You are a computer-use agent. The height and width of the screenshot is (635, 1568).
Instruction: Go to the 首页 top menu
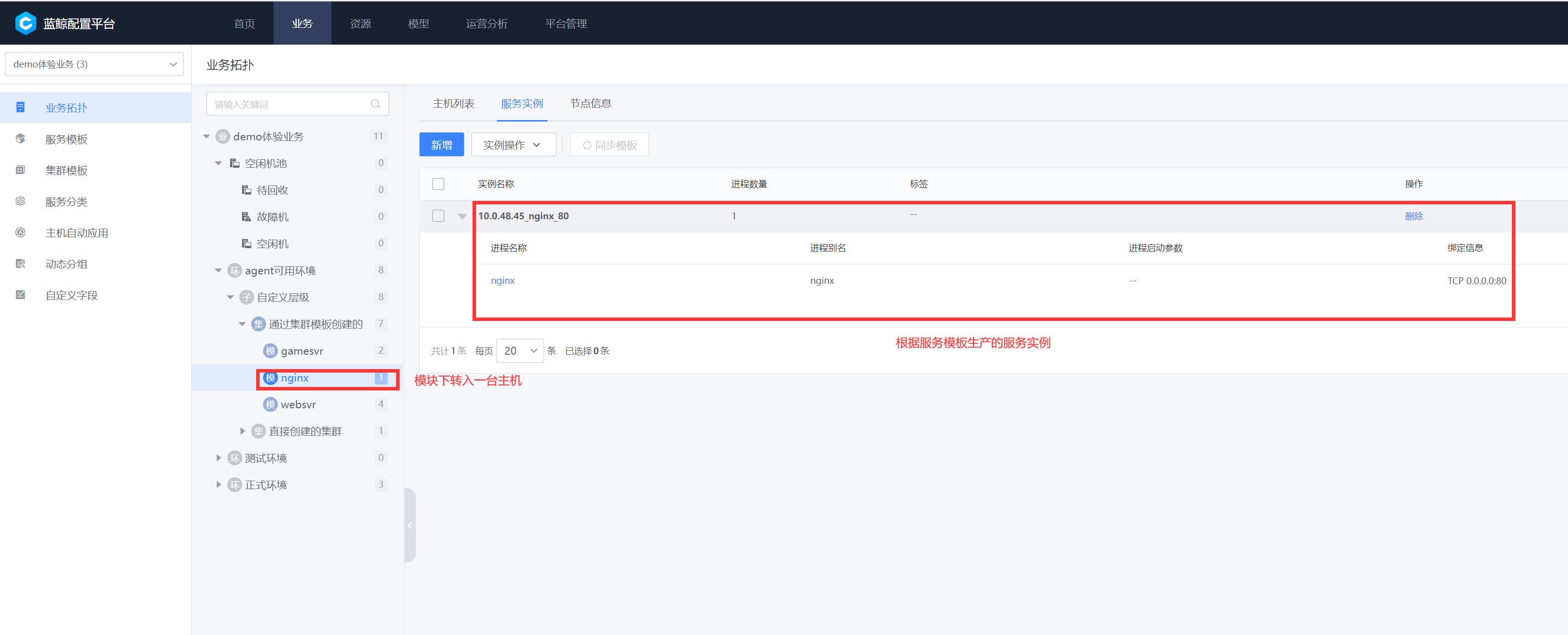coord(244,23)
